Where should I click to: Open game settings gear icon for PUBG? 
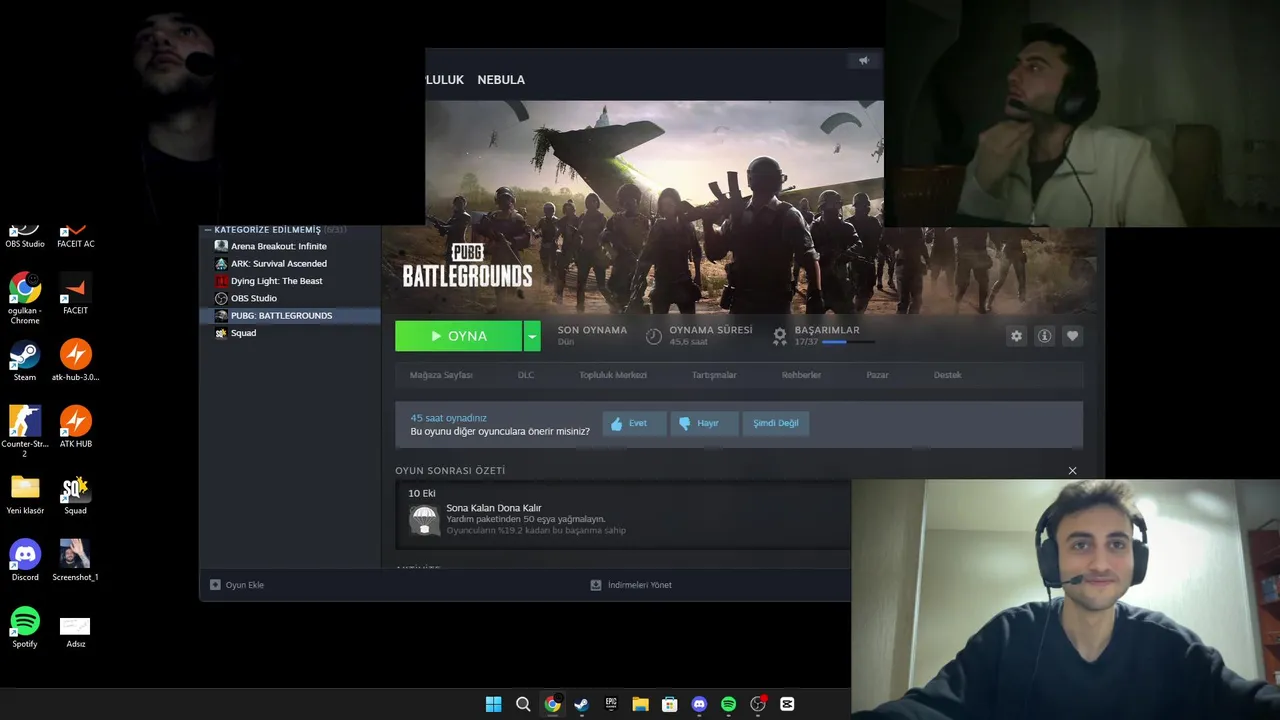1016,336
